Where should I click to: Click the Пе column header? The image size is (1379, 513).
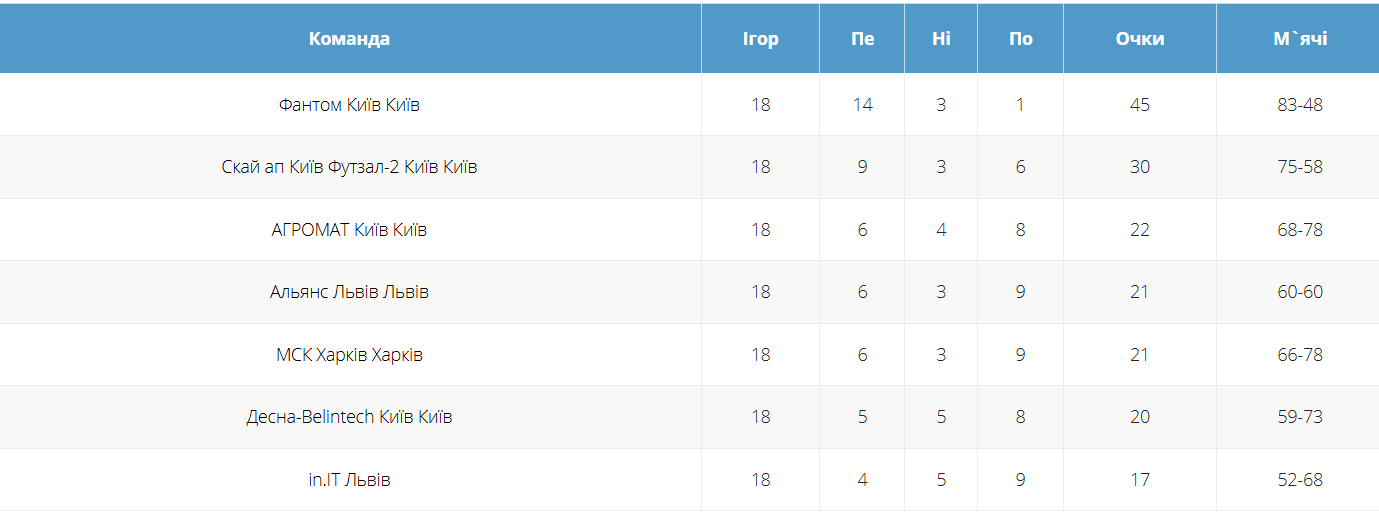pos(862,39)
